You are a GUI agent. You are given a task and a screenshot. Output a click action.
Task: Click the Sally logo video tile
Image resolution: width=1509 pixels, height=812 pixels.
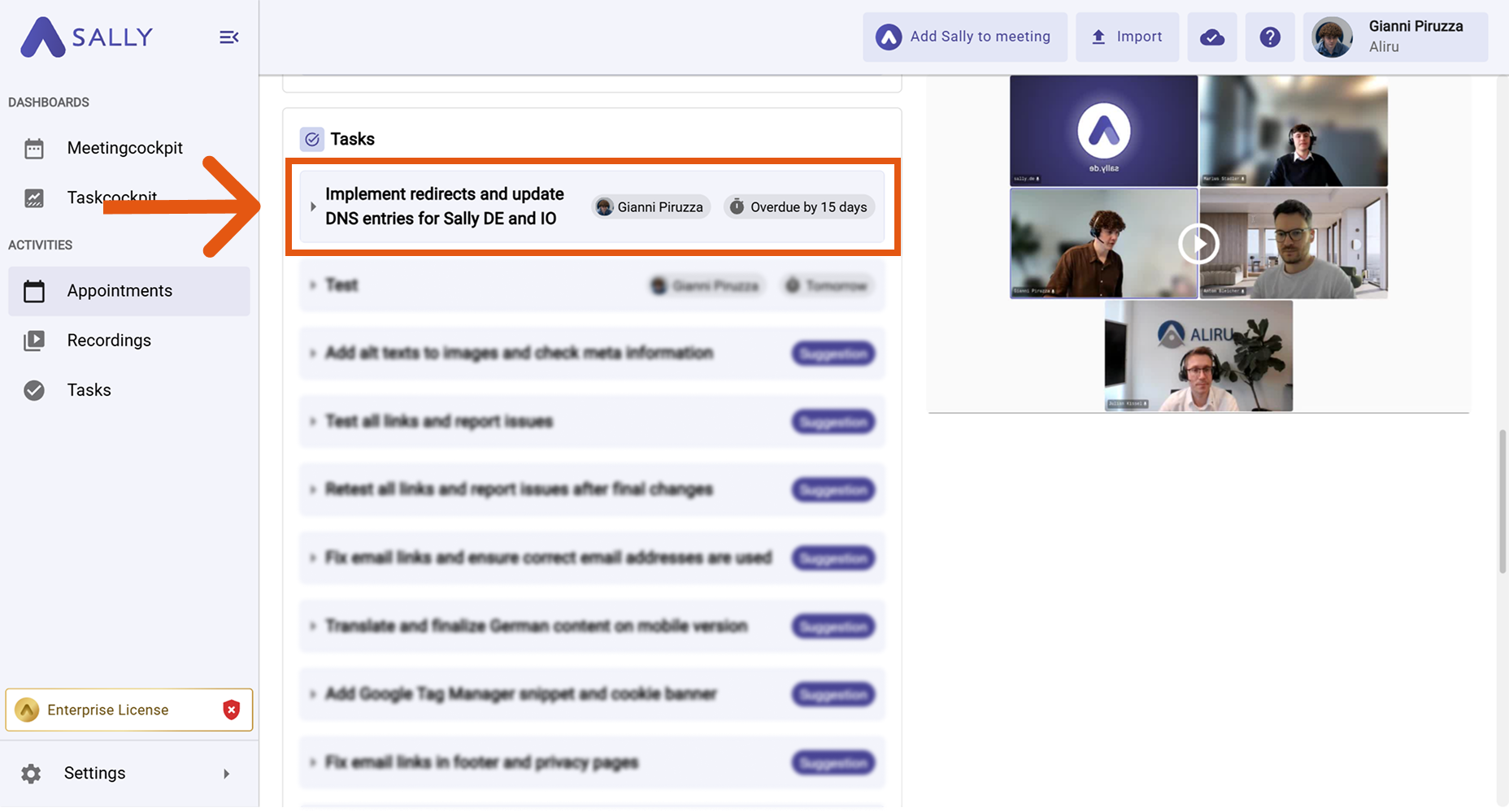click(x=1103, y=131)
